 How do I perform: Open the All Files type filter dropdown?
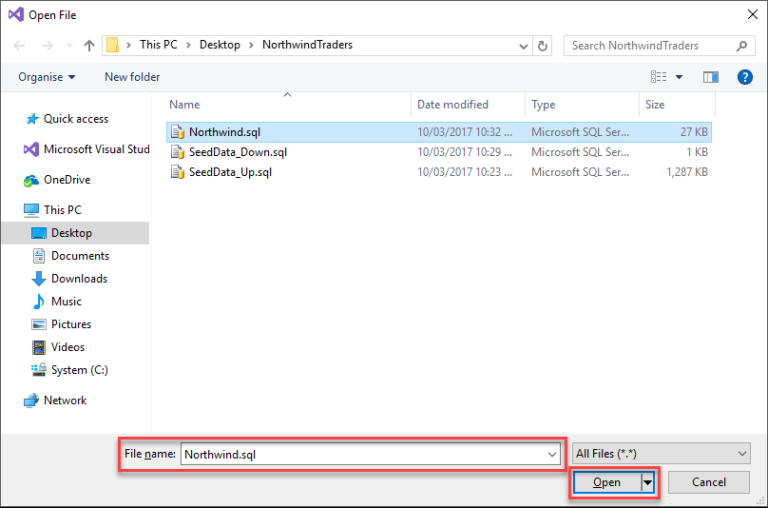(662, 454)
